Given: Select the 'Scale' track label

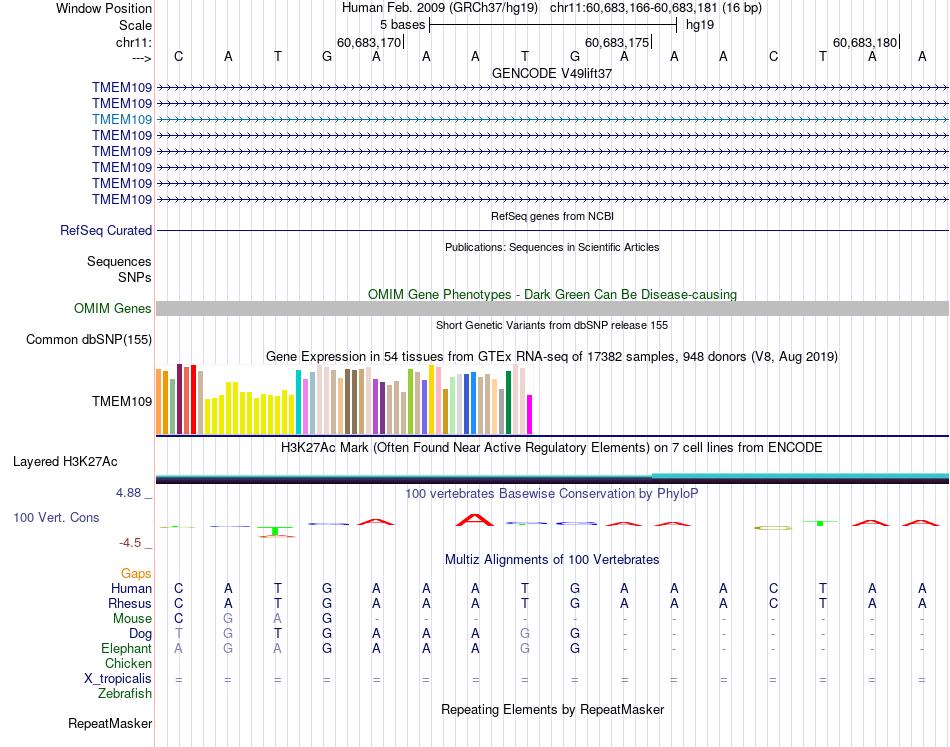Looking at the screenshot, I should (x=135, y=25).
